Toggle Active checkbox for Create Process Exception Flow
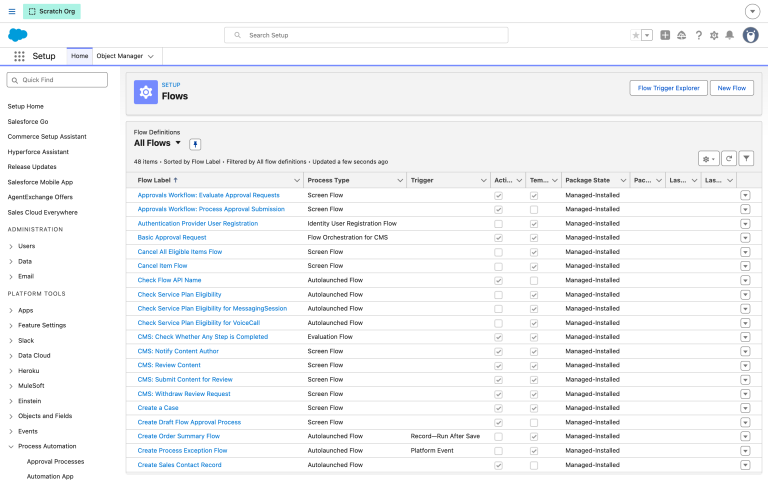This screenshot has width=768, height=480. click(x=498, y=451)
